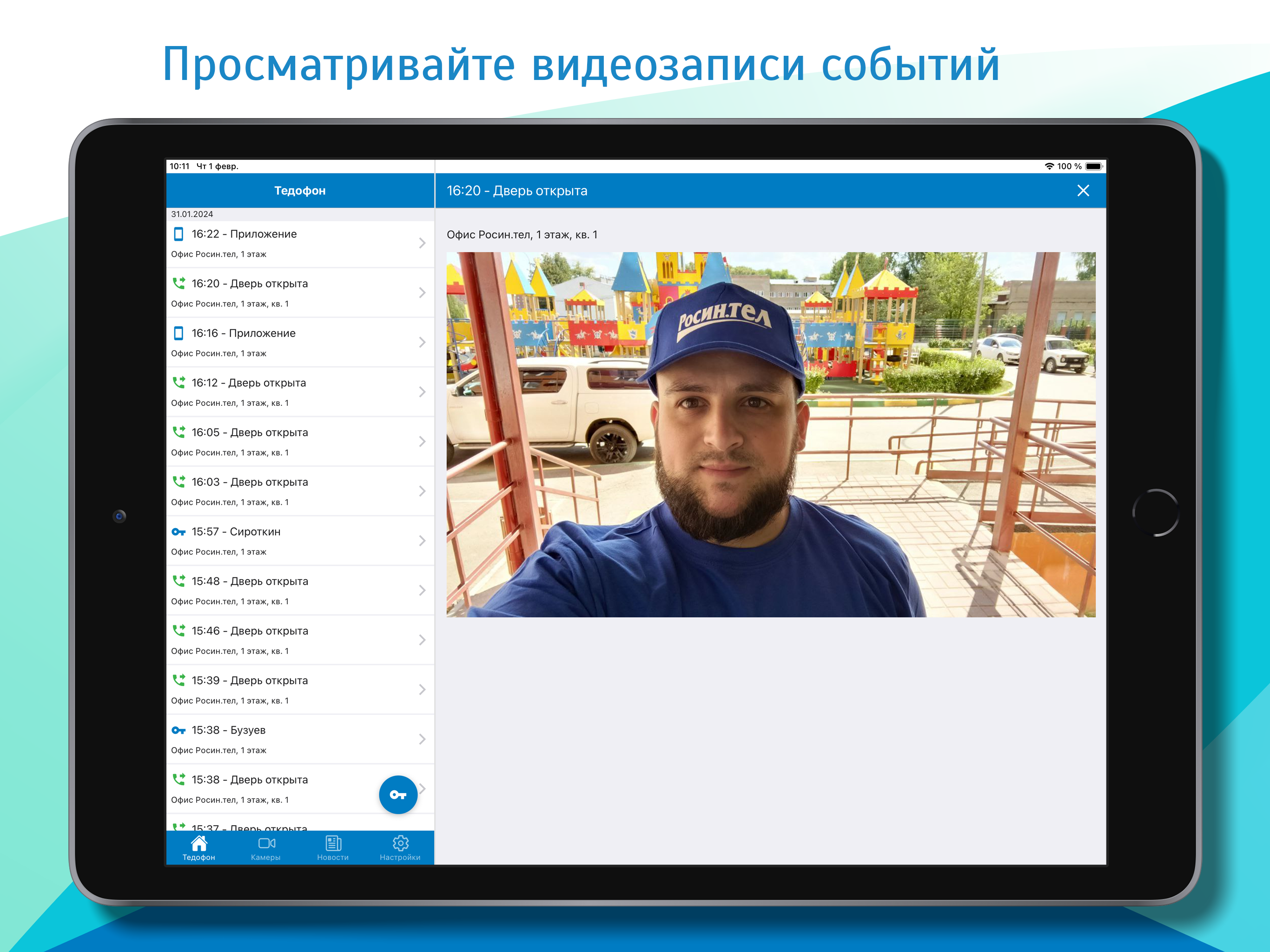Select the 16:12 - Дверь открыта entry
The image size is (1270, 952).
[x=300, y=391]
